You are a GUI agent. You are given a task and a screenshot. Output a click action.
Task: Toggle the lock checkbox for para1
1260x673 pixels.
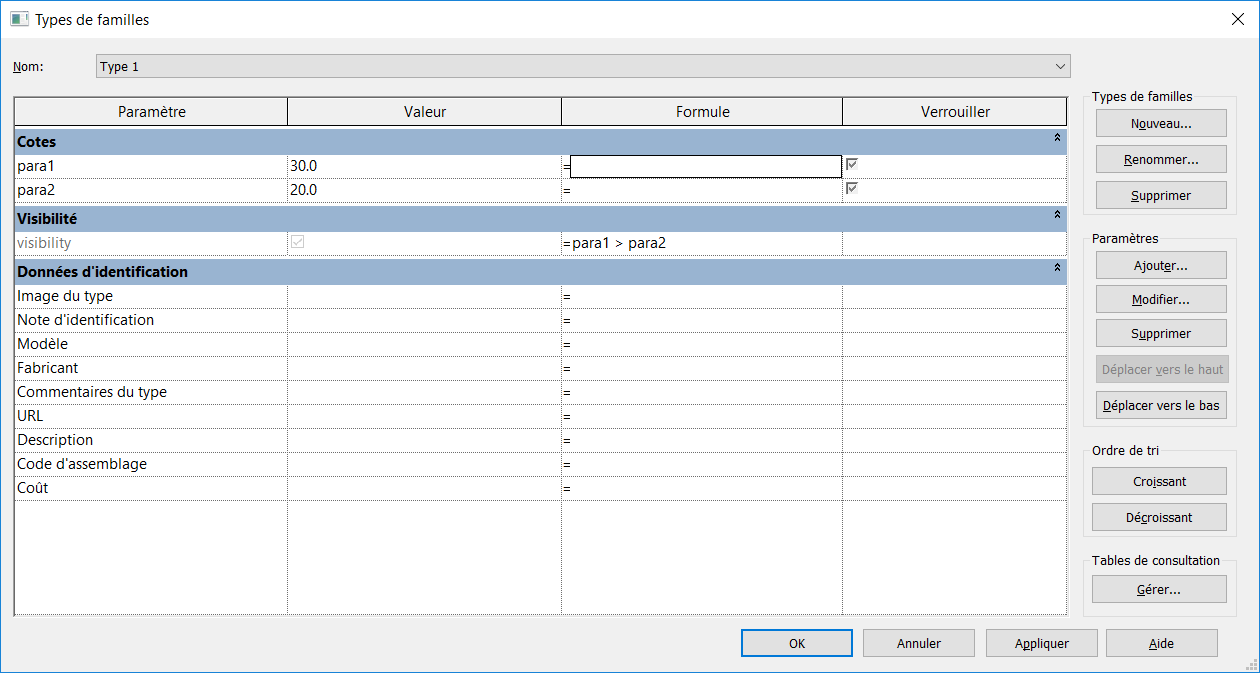tap(852, 164)
